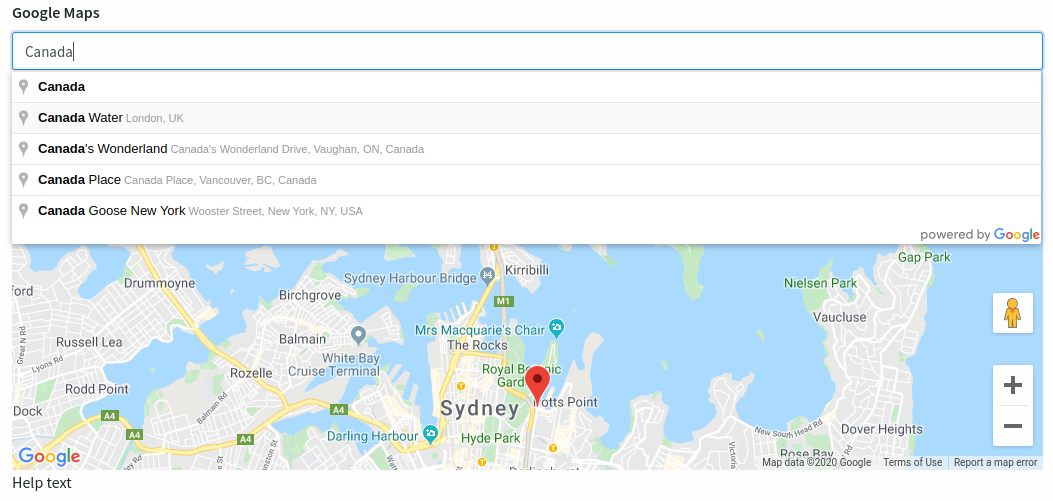Click the pin icon beside Canada's Wonderland

(24, 149)
